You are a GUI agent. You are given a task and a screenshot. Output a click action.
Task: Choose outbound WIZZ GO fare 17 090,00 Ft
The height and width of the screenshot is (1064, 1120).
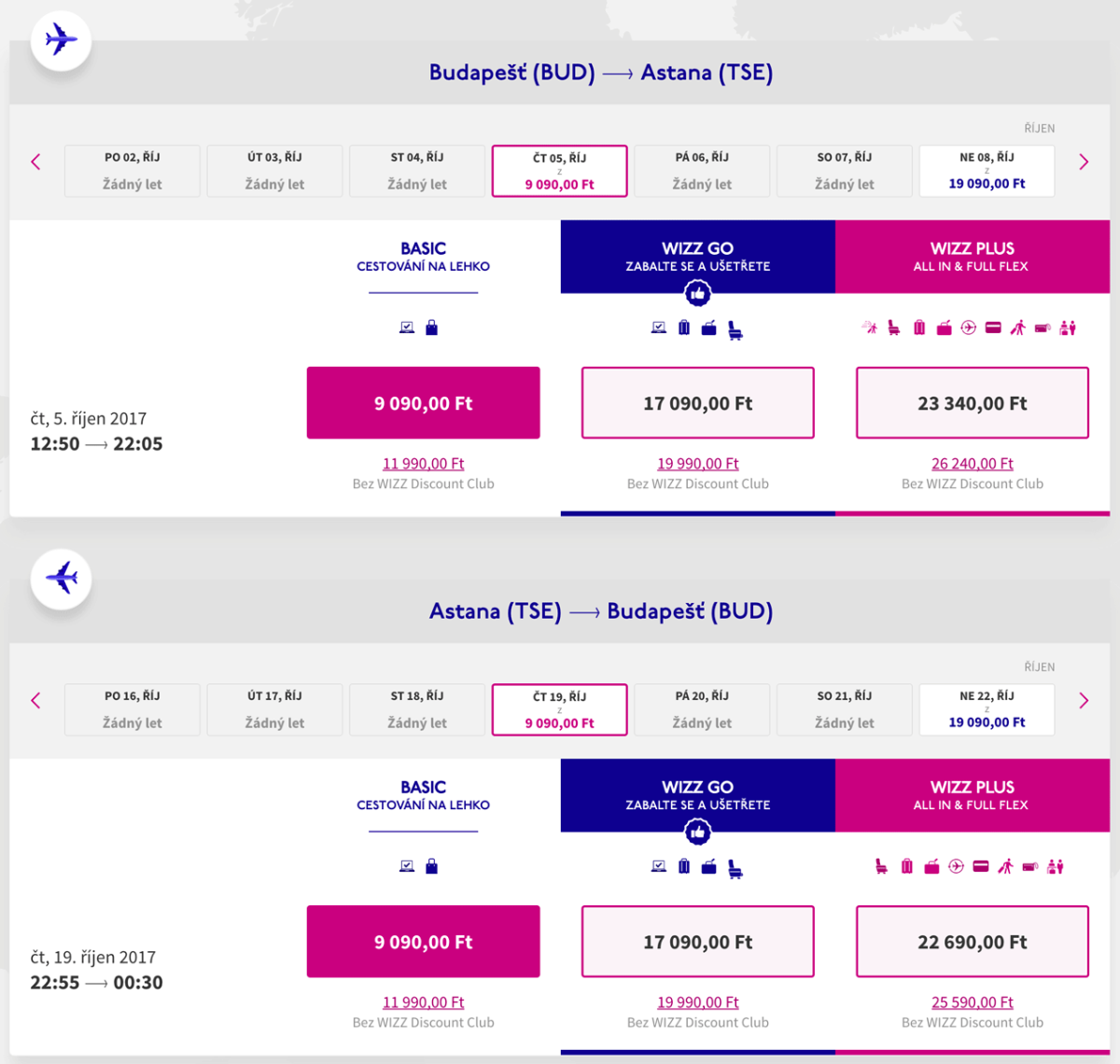pyautogui.click(x=697, y=403)
